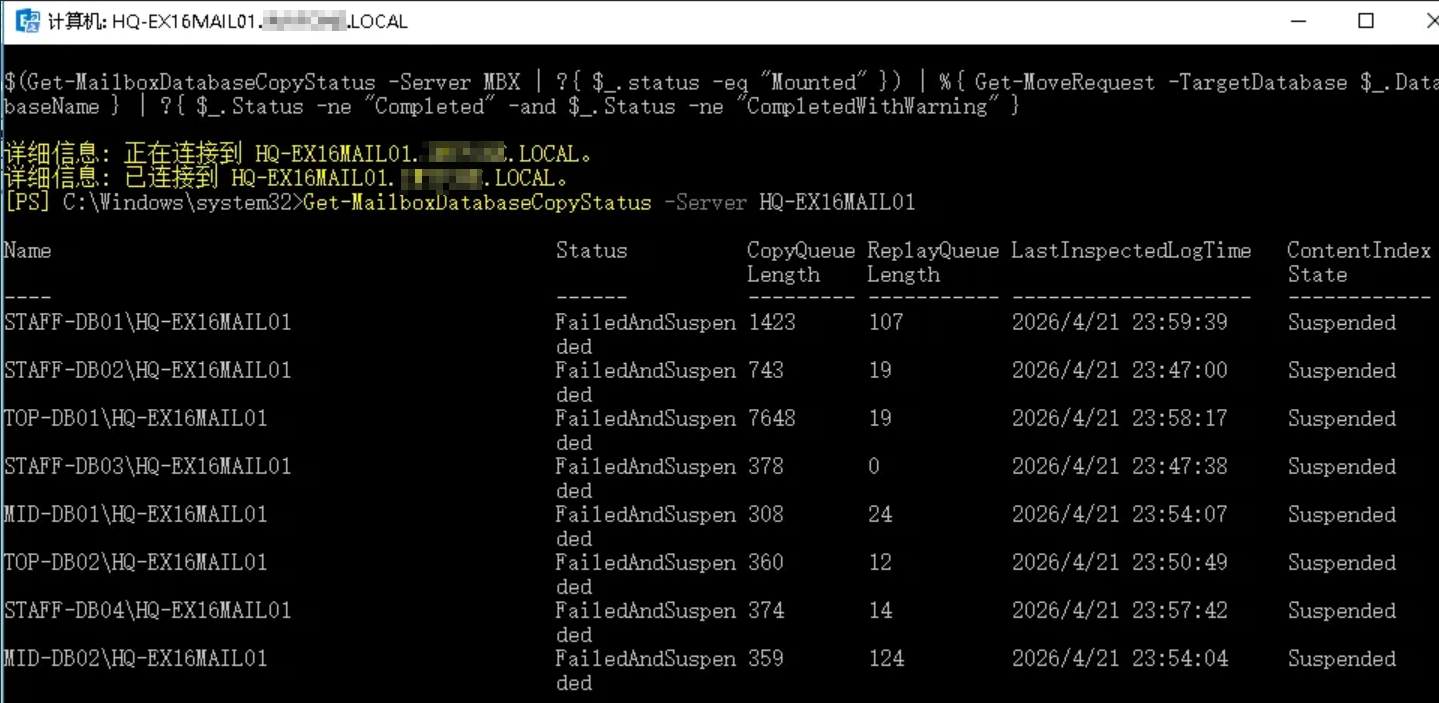Click copy queue value 7648
The width and height of the screenshot is (1439, 703).
click(771, 419)
